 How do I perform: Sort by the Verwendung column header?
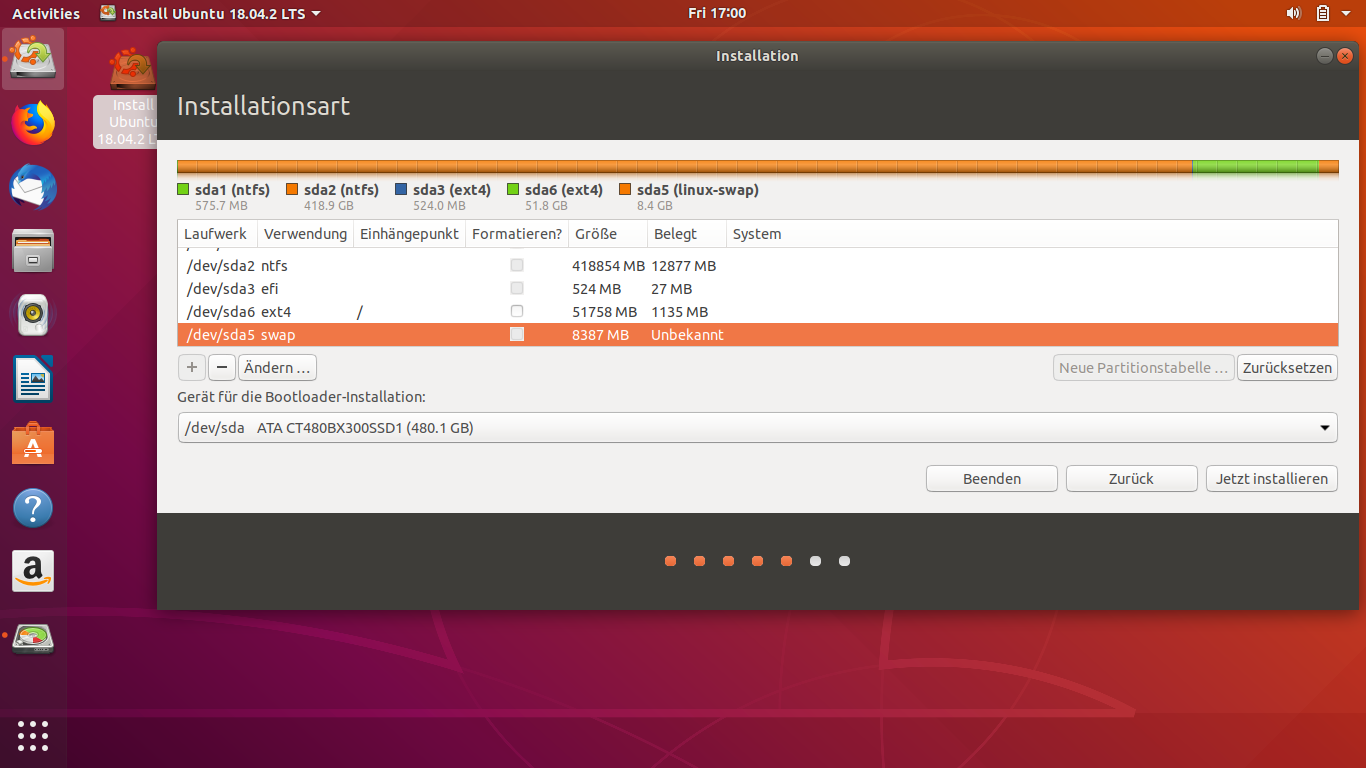pyautogui.click(x=305, y=234)
